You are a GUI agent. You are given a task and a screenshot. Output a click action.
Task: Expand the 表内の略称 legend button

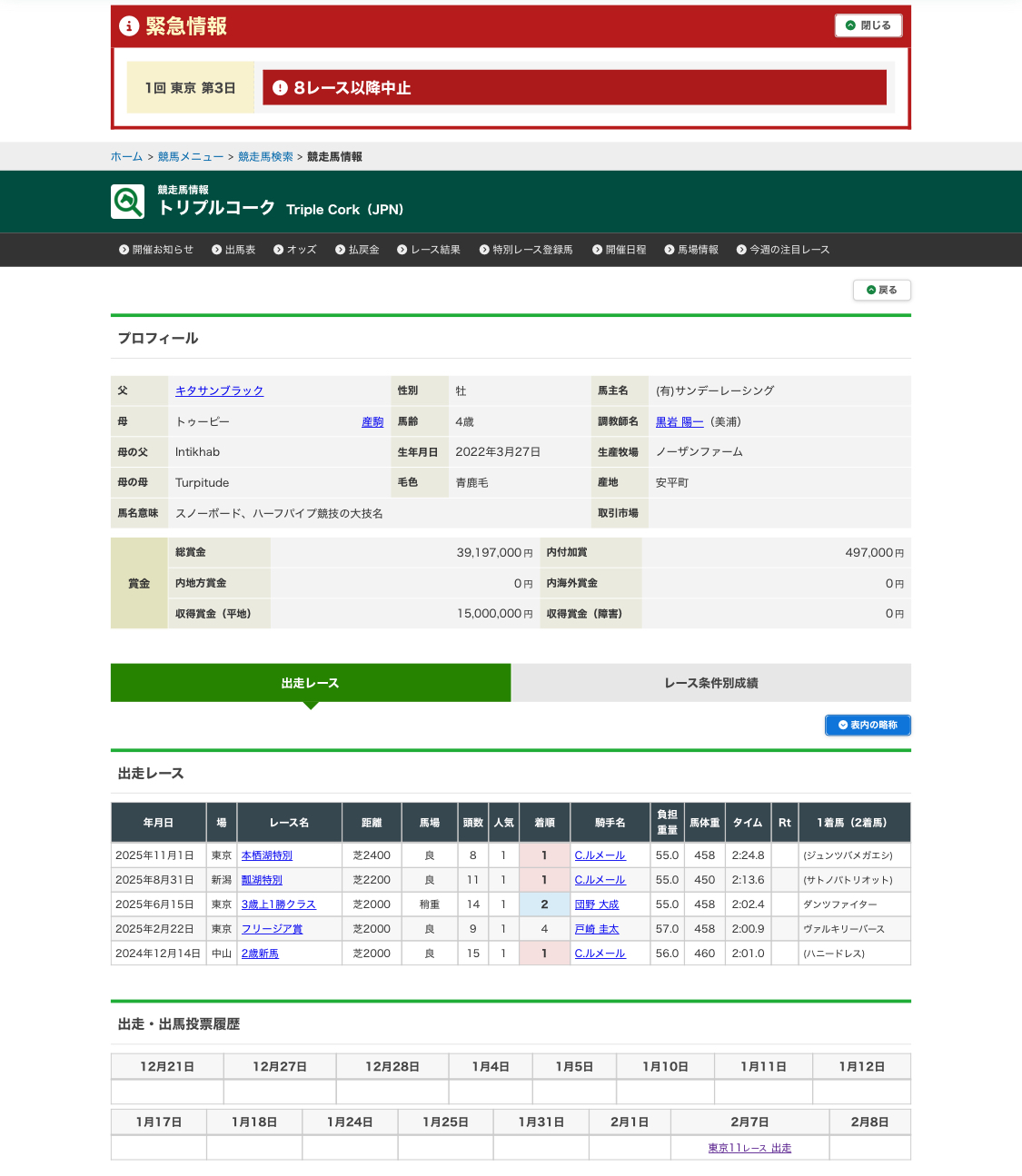[x=868, y=725]
